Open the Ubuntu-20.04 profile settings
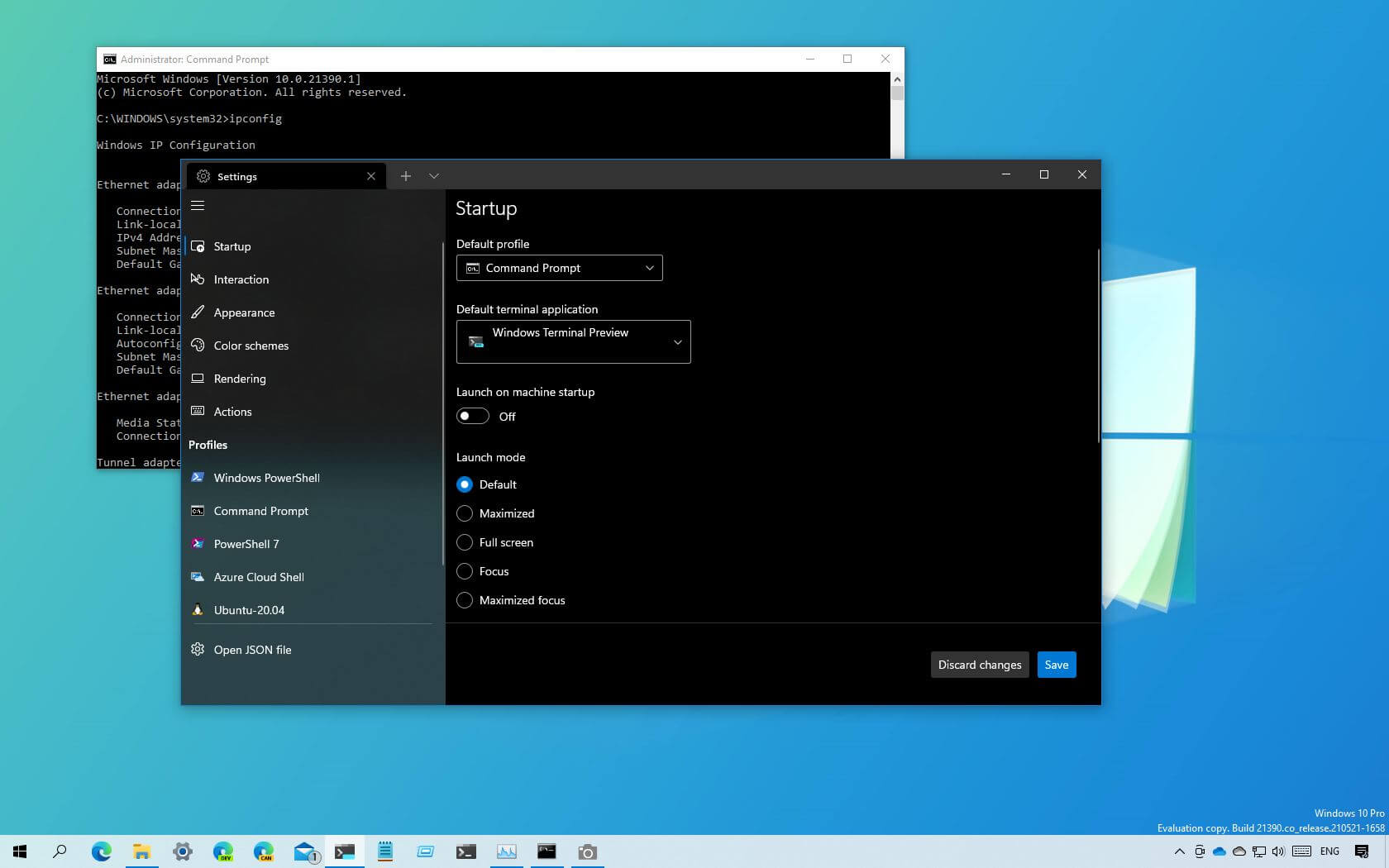 coord(248,610)
